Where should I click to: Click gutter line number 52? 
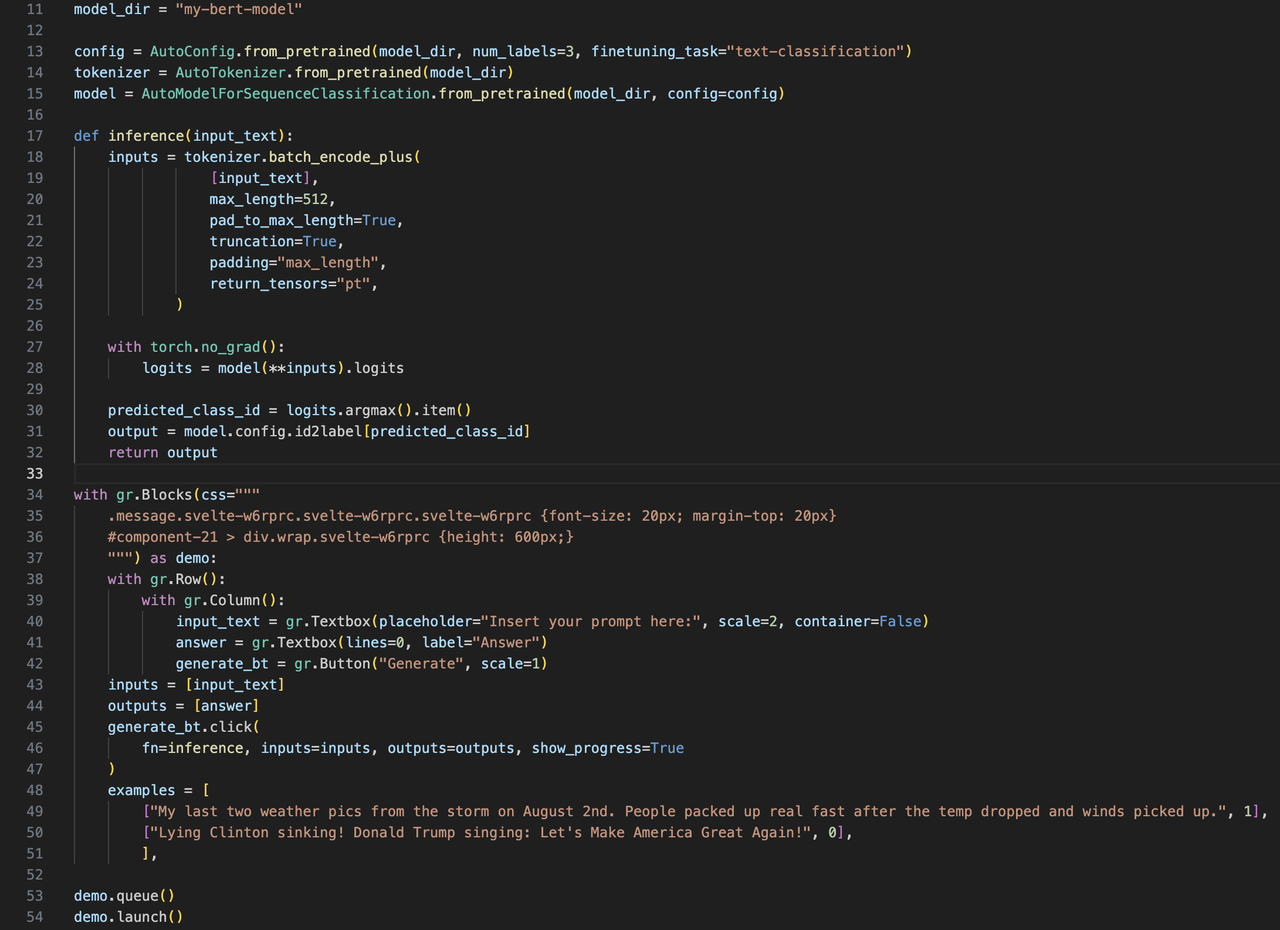(x=35, y=874)
